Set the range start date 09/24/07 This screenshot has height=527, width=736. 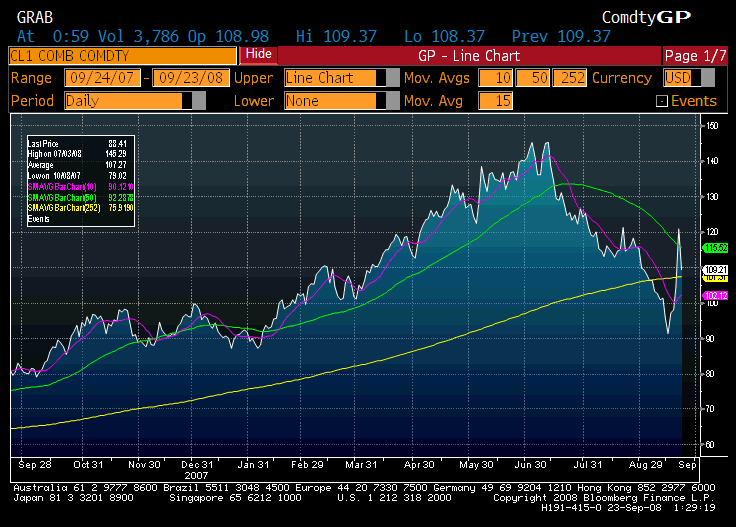pyautogui.click(x=102, y=78)
